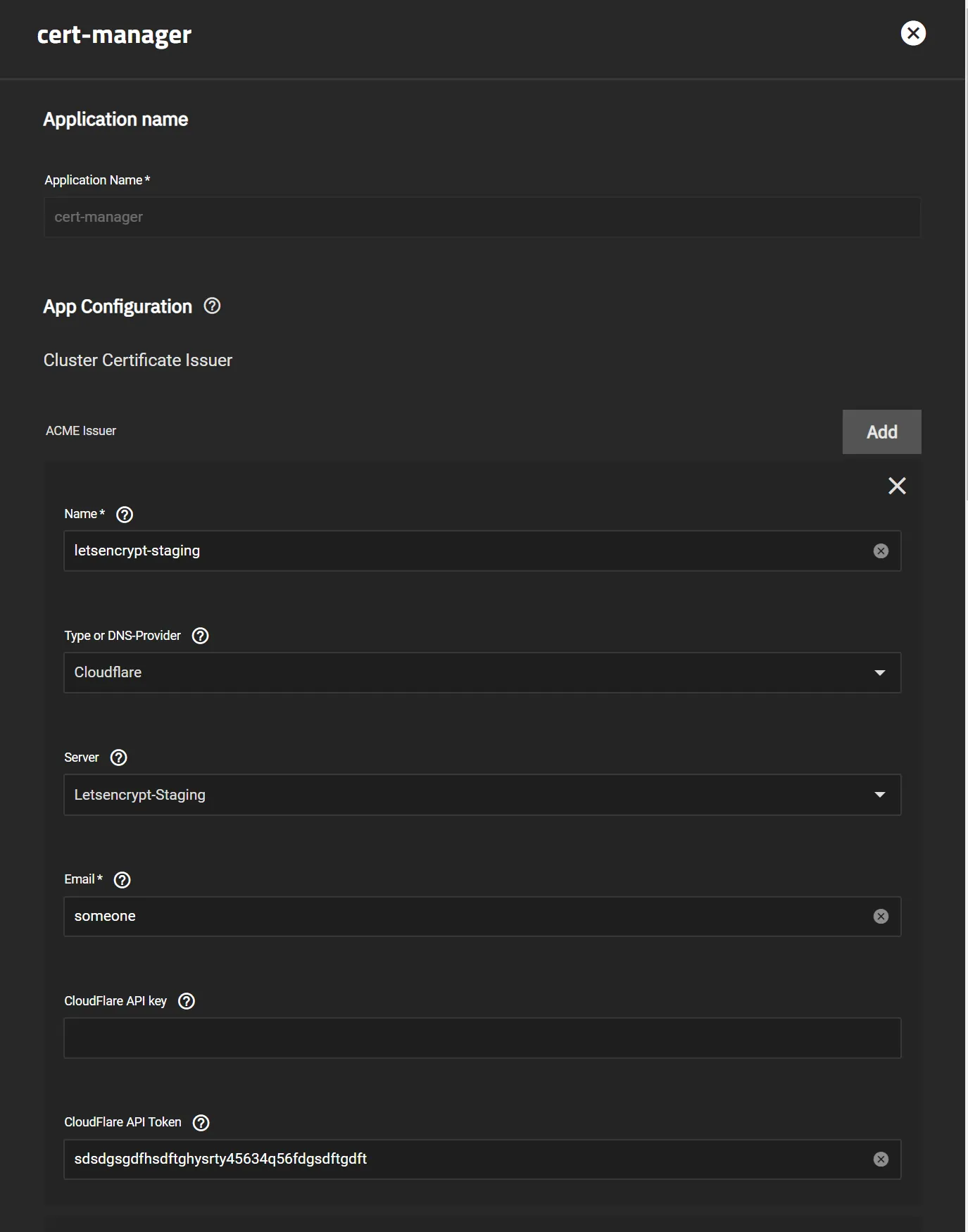Image resolution: width=968 pixels, height=1232 pixels.
Task: Clear the CloudFlare API Token value
Action: (881, 1159)
